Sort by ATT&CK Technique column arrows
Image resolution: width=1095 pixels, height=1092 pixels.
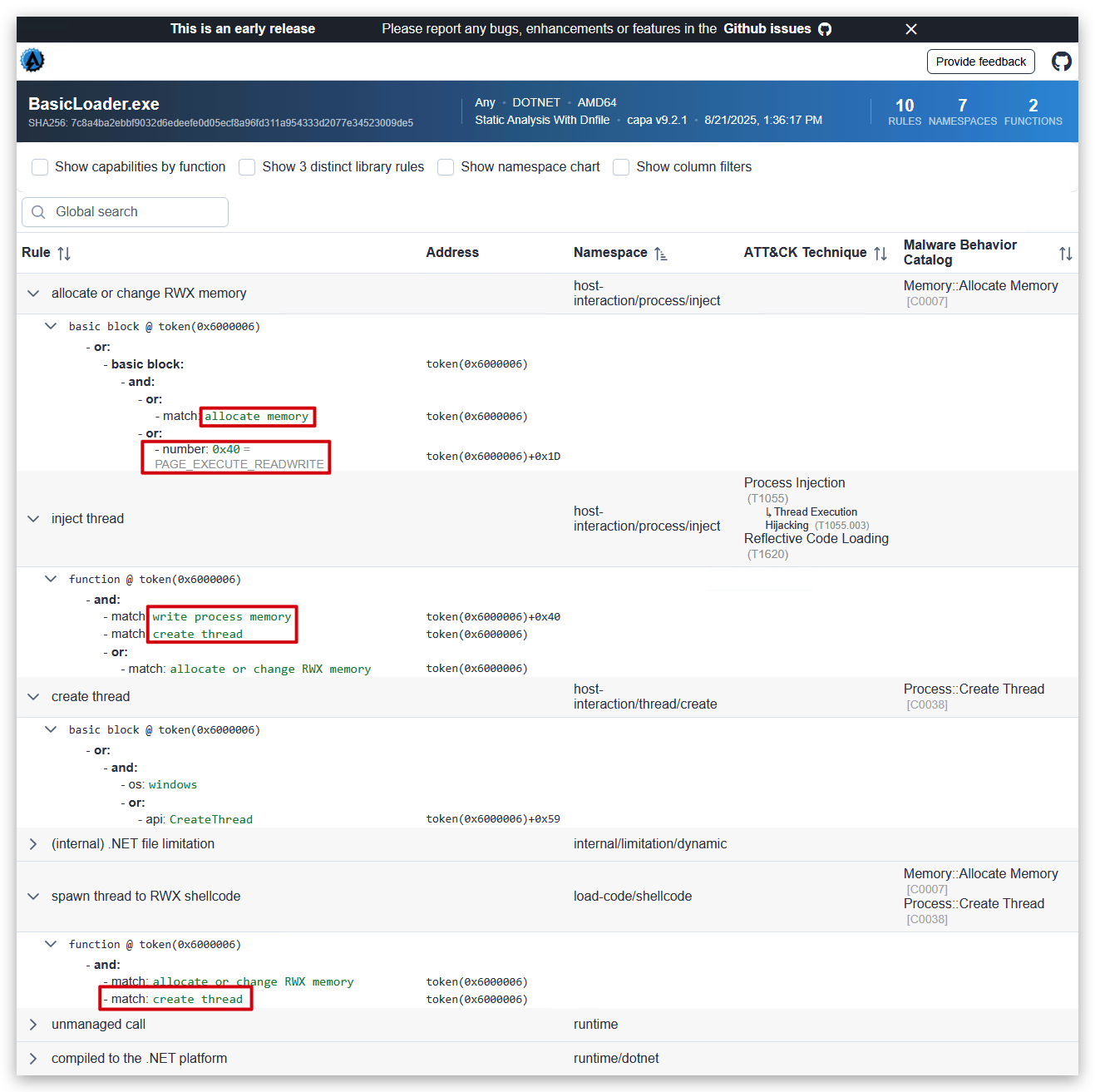point(880,253)
